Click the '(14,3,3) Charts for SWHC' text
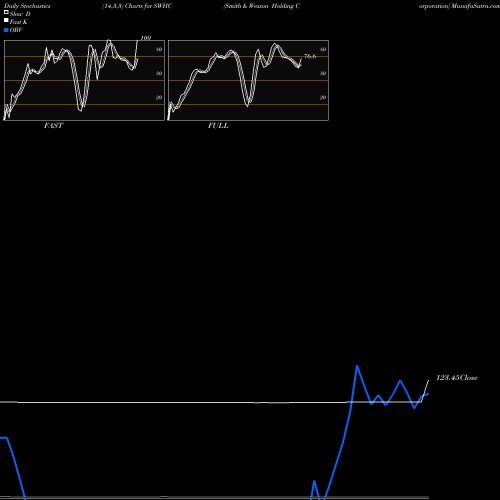The height and width of the screenshot is (500, 500). (x=137, y=6)
